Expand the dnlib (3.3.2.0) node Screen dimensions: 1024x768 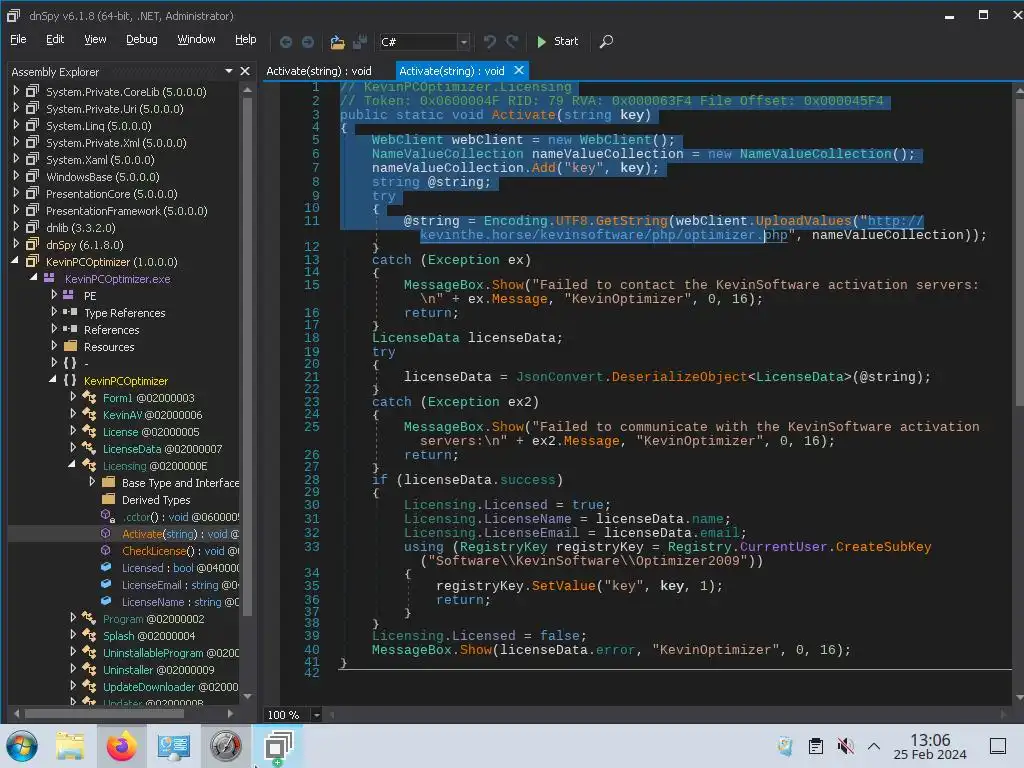tap(16, 227)
